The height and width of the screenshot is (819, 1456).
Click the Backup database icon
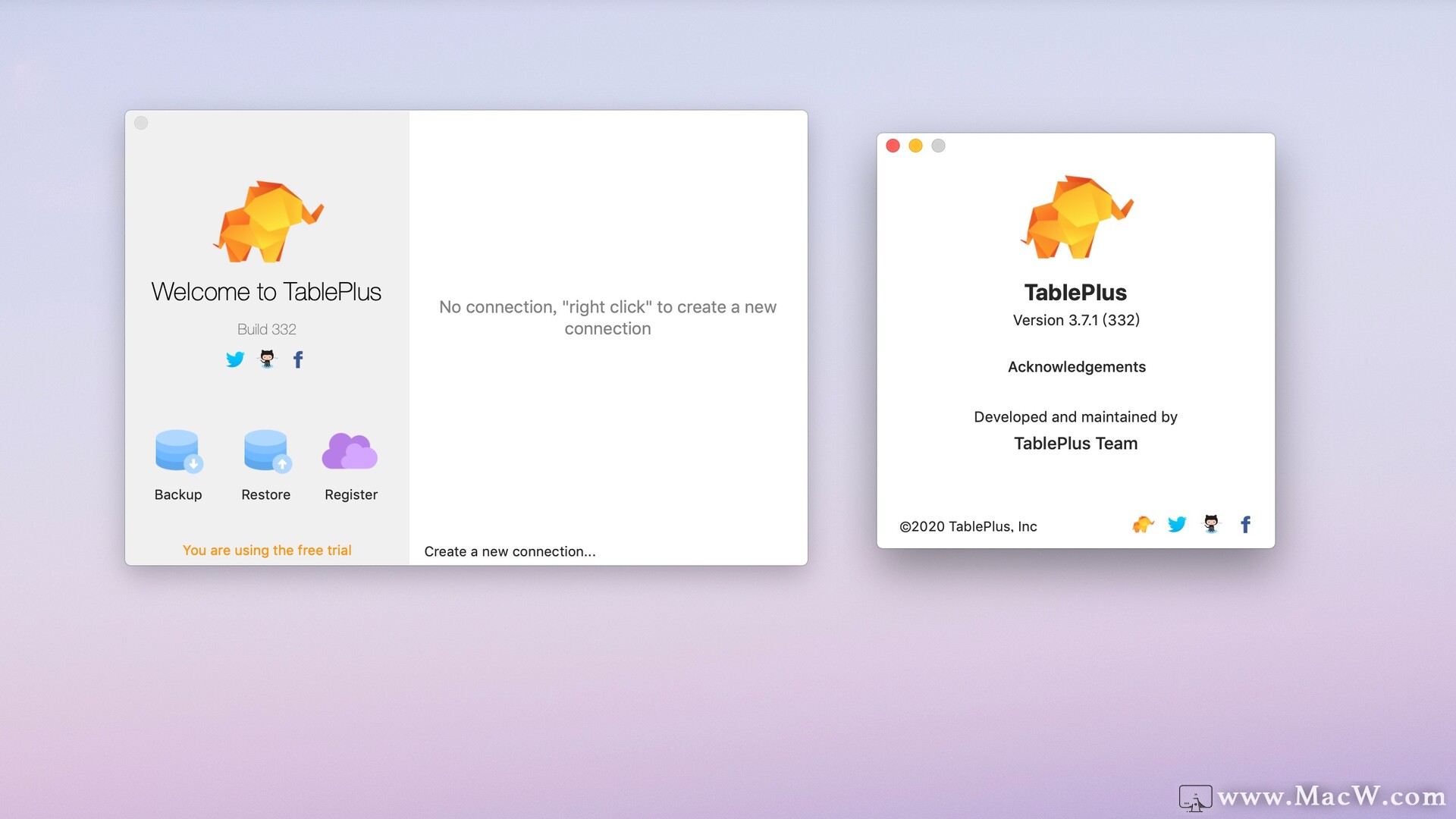click(178, 451)
